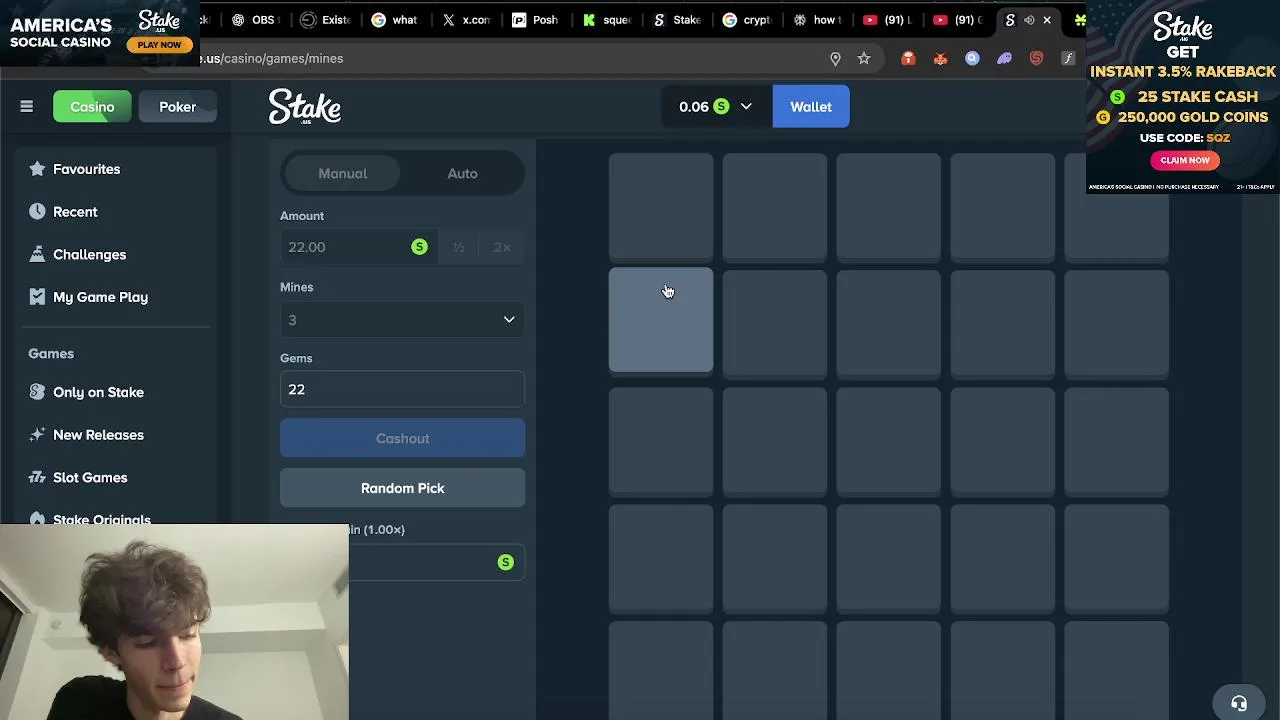Viewport: 1280px width, 720px height.
Task: Open the blue magnifier extension icon
Action: [972, 58]
